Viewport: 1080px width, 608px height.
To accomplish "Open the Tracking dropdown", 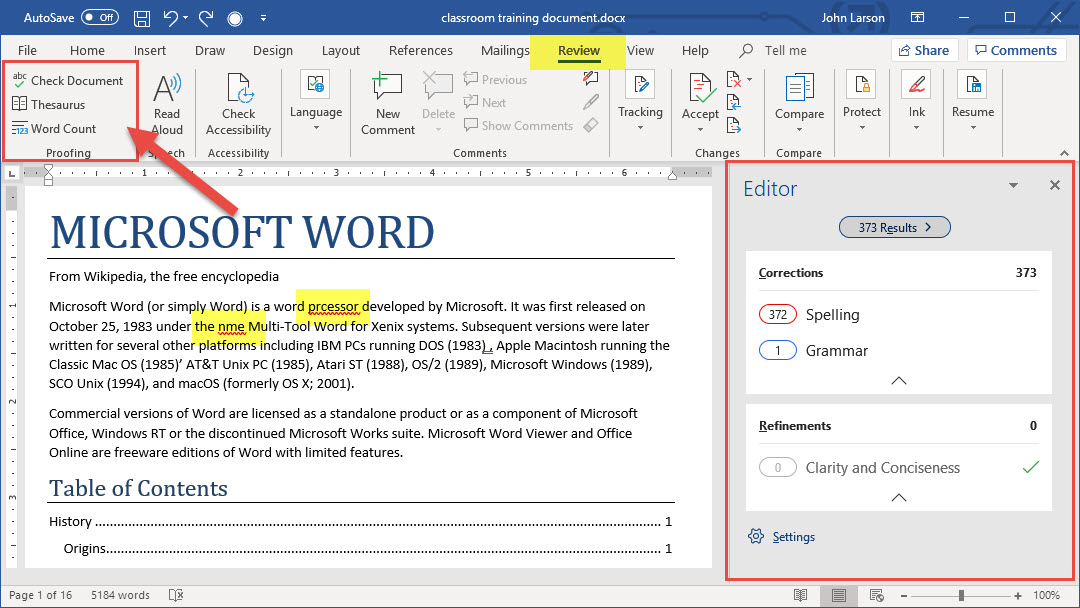I will click(x=640, y=112).
